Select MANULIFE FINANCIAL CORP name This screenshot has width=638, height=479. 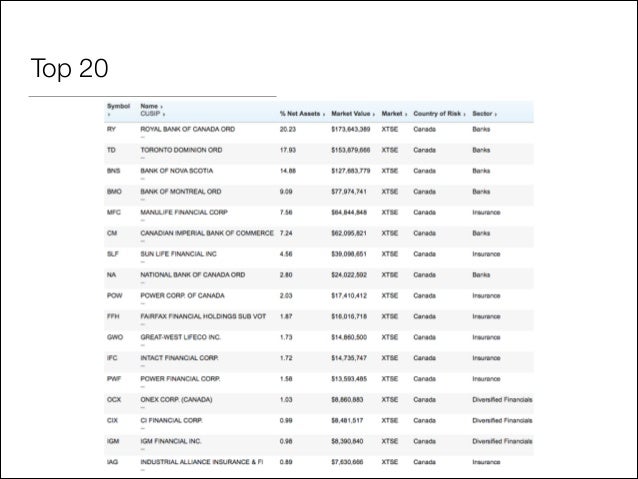pyautogui.click(x=184, y=212)
